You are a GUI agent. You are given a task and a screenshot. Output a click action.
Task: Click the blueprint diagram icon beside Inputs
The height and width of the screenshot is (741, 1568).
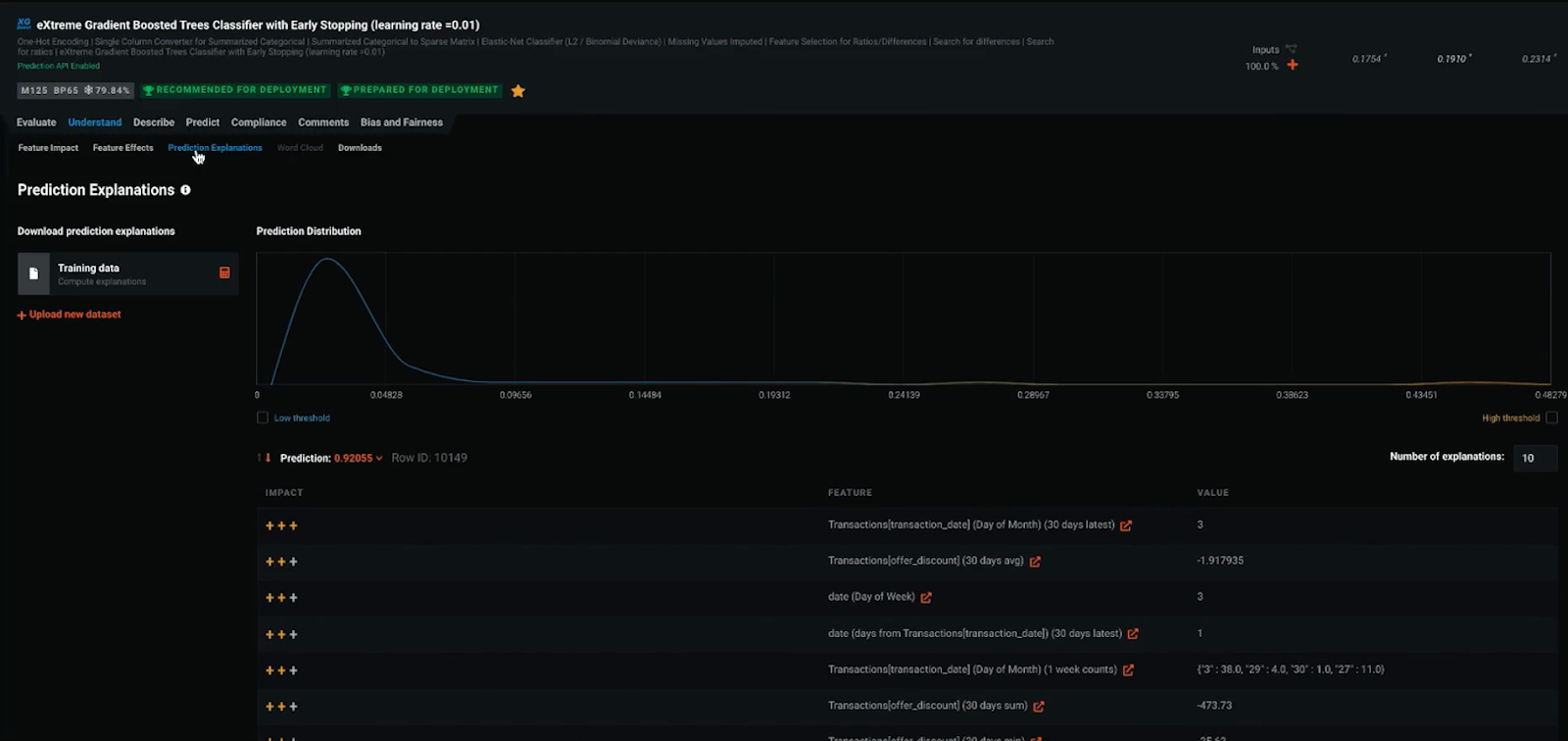tap(1291, 49)
